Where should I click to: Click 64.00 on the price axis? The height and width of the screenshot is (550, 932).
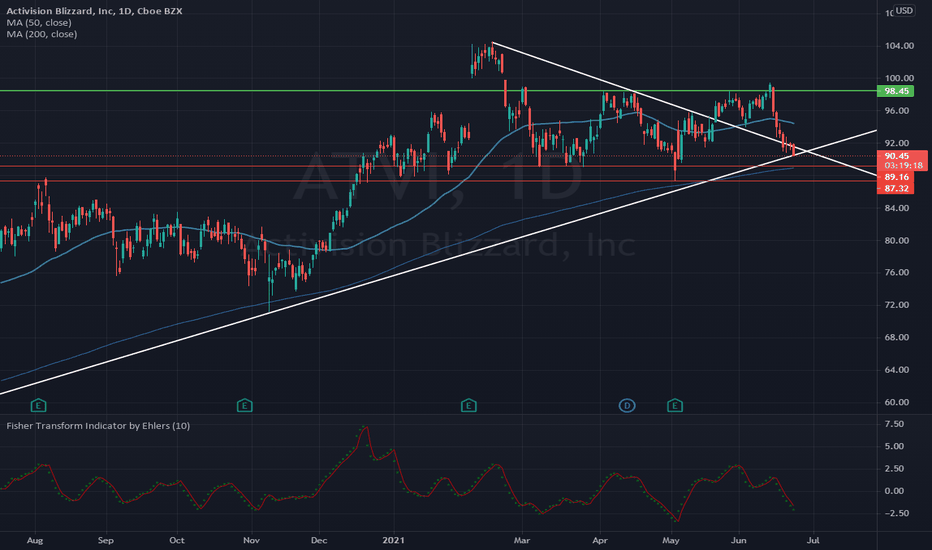[x=899, y=370]
